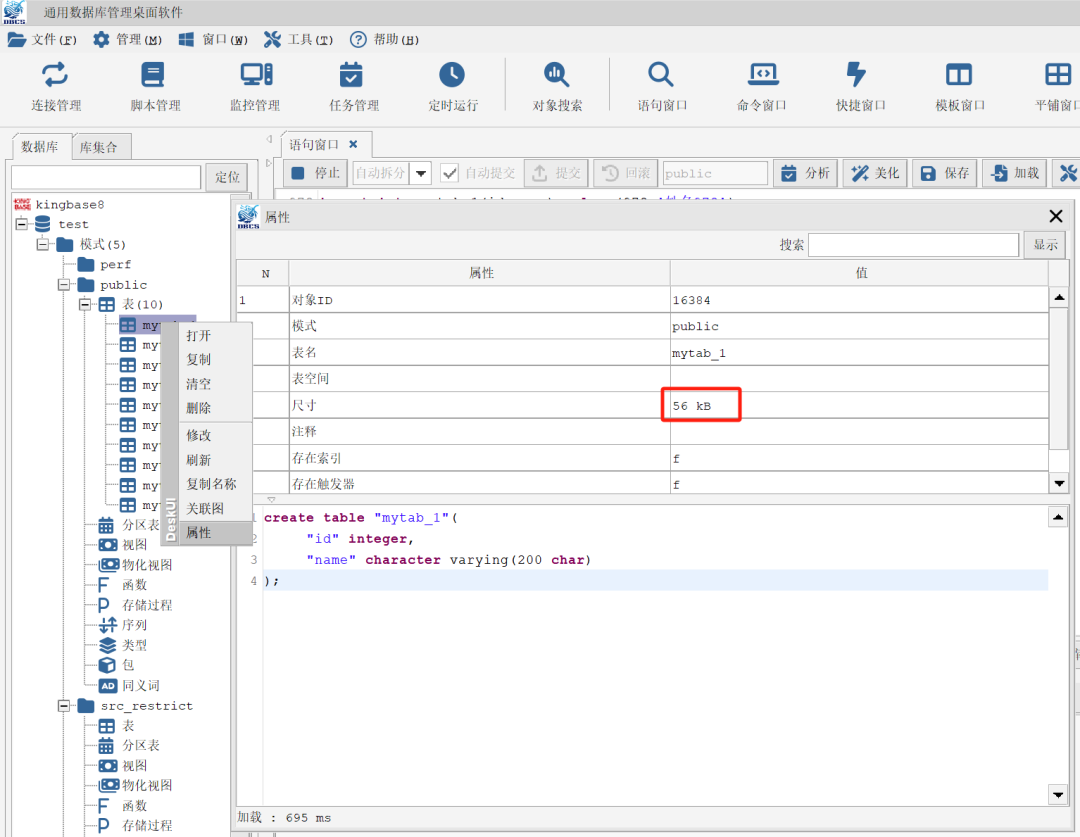
Task: Collapse the src_restrict schema node
Action: click(65, 706)
